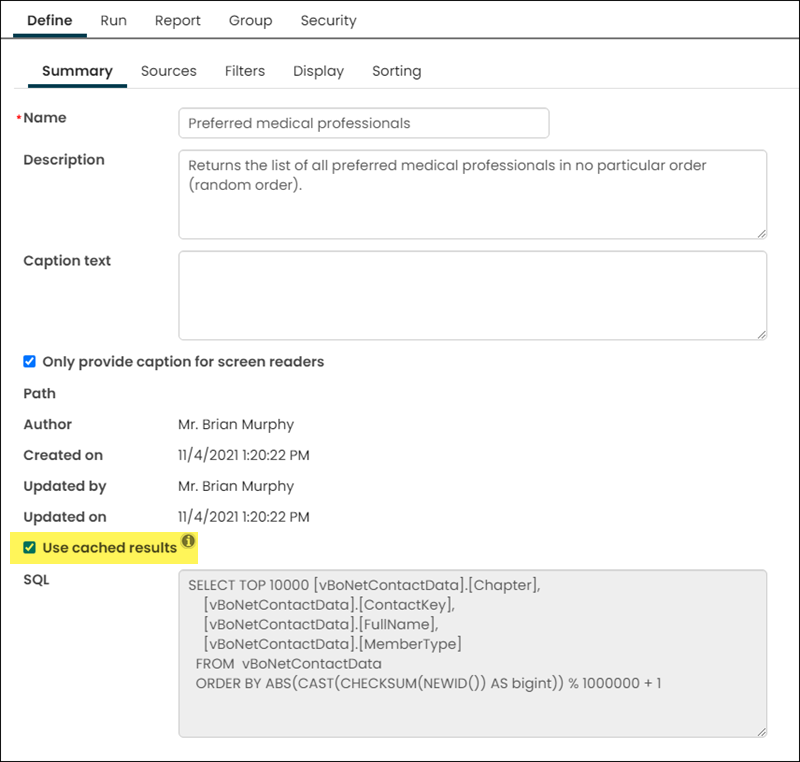
Task: Open the Define tab
Action: 49,20
